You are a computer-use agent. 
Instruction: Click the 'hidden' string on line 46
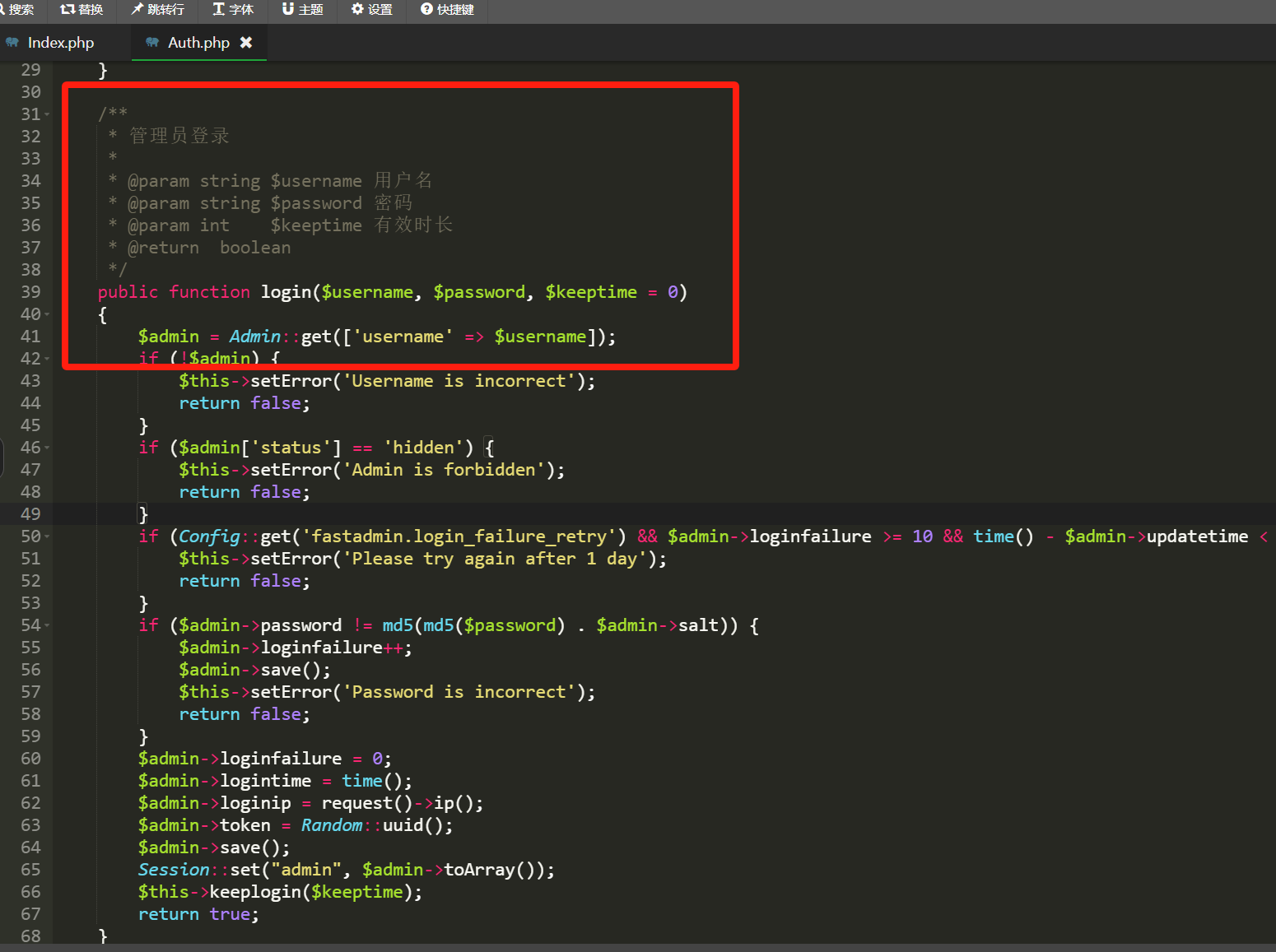pyautogui.click(x=423, y=448)
